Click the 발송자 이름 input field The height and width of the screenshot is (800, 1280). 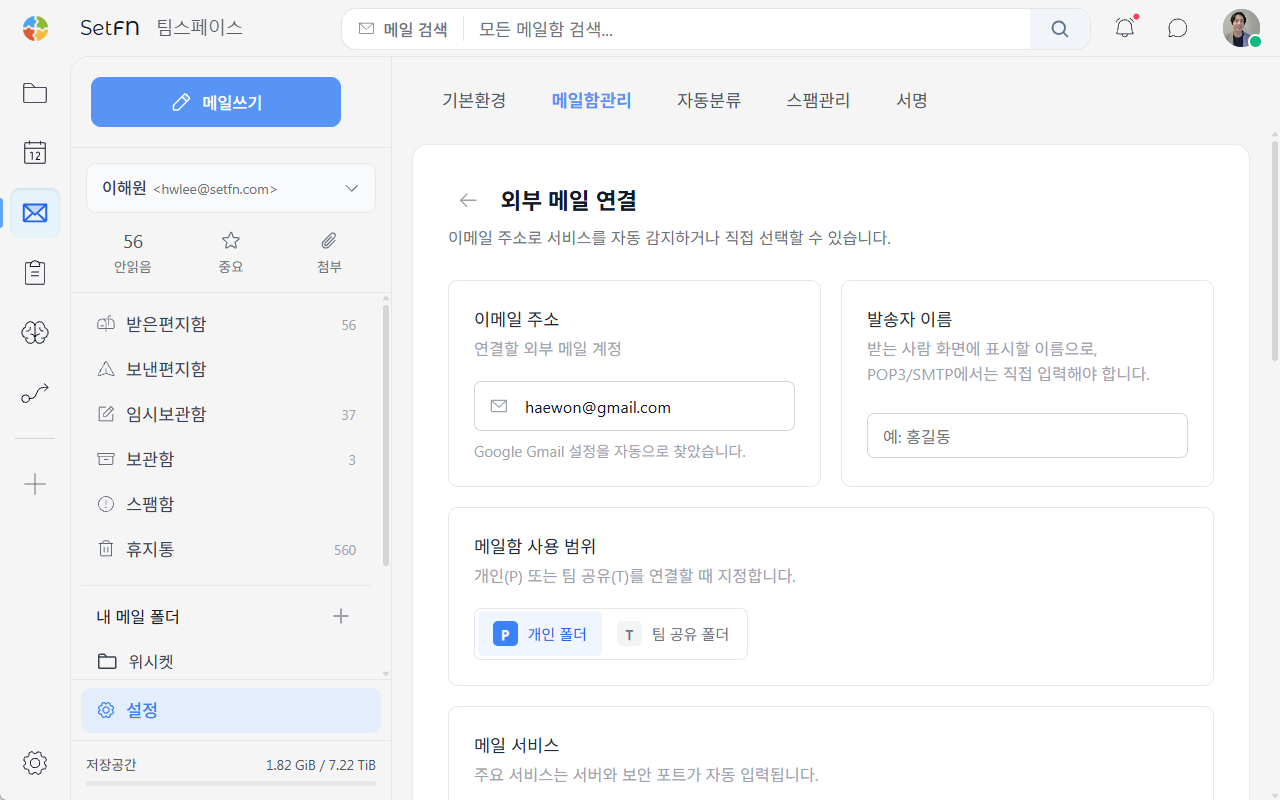[1027, 436]
